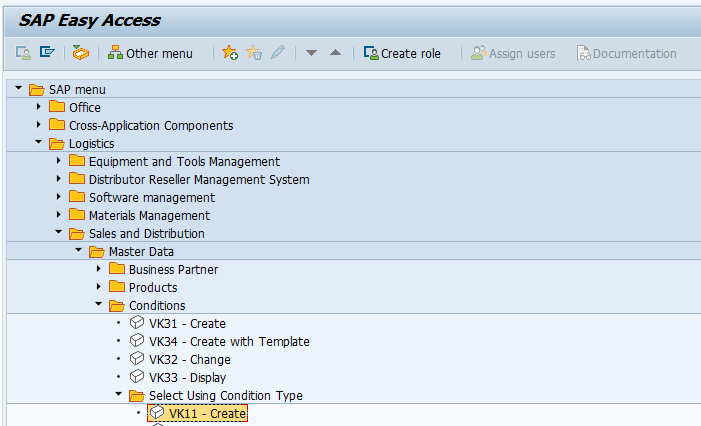Click the VK31 transaction cube icon
Image resolution: width=701 pixels, height=426 pixels.
137,322
